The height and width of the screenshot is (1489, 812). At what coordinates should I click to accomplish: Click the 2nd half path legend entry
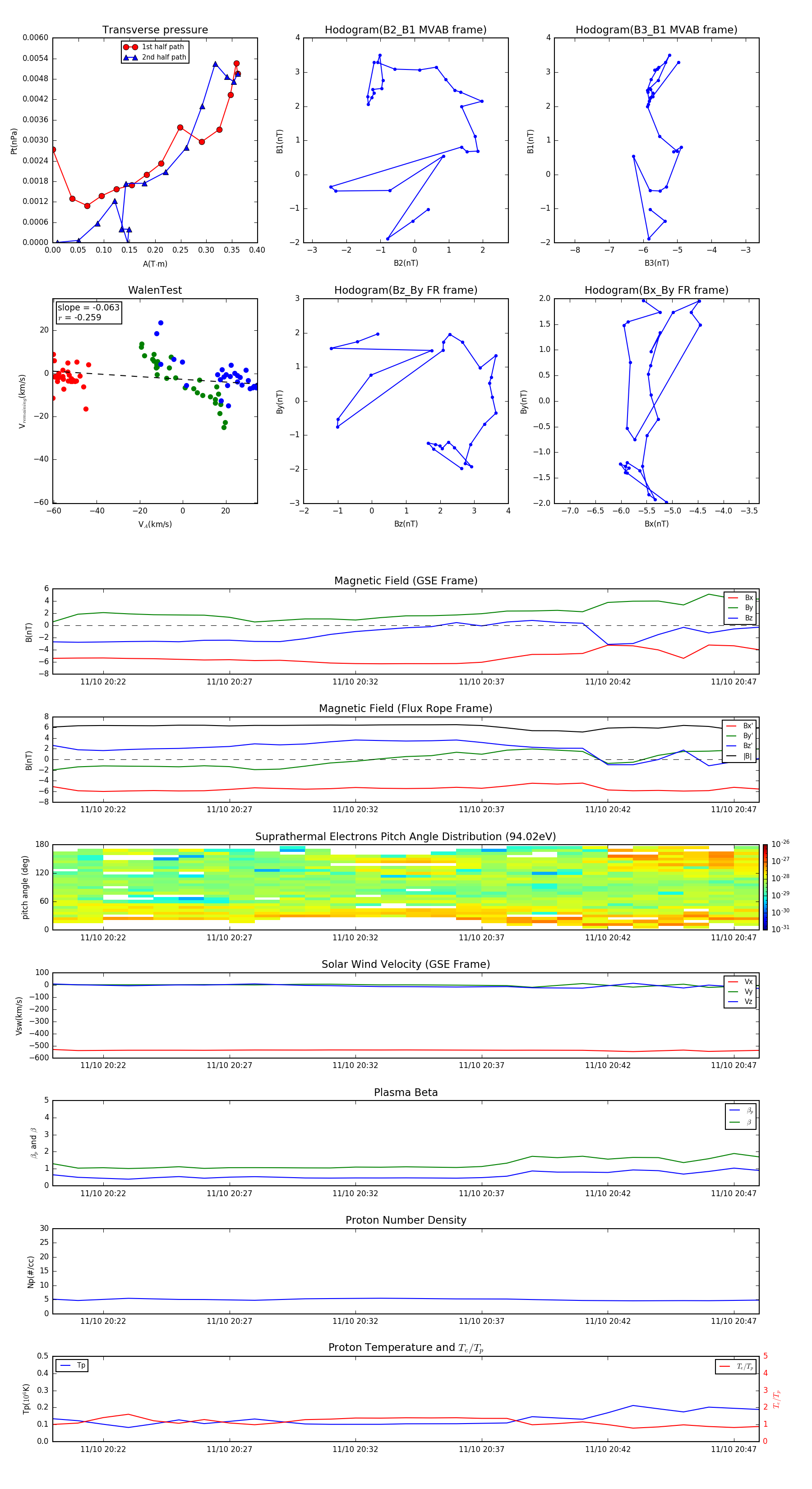(155, 57)
